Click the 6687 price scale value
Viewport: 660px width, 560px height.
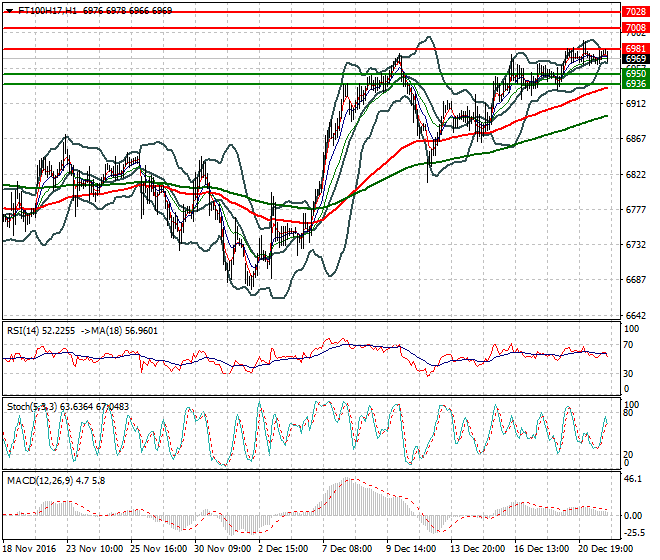tap(636, 280)
